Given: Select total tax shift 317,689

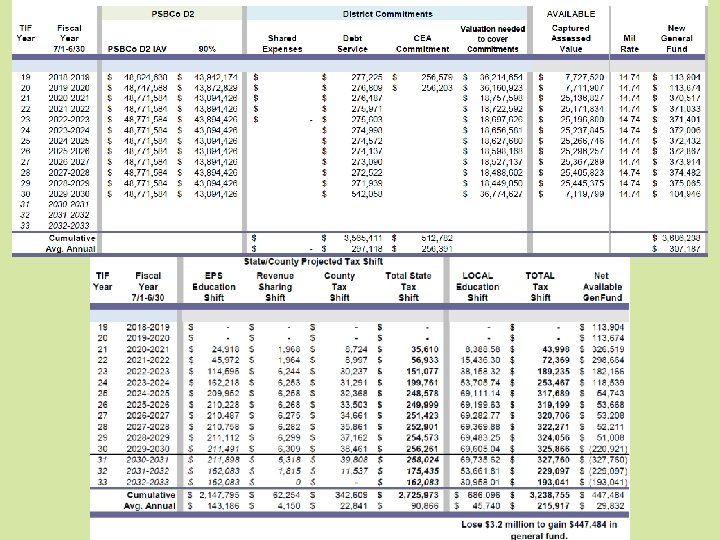Looking at the screenshot, I should pos(553,394).
